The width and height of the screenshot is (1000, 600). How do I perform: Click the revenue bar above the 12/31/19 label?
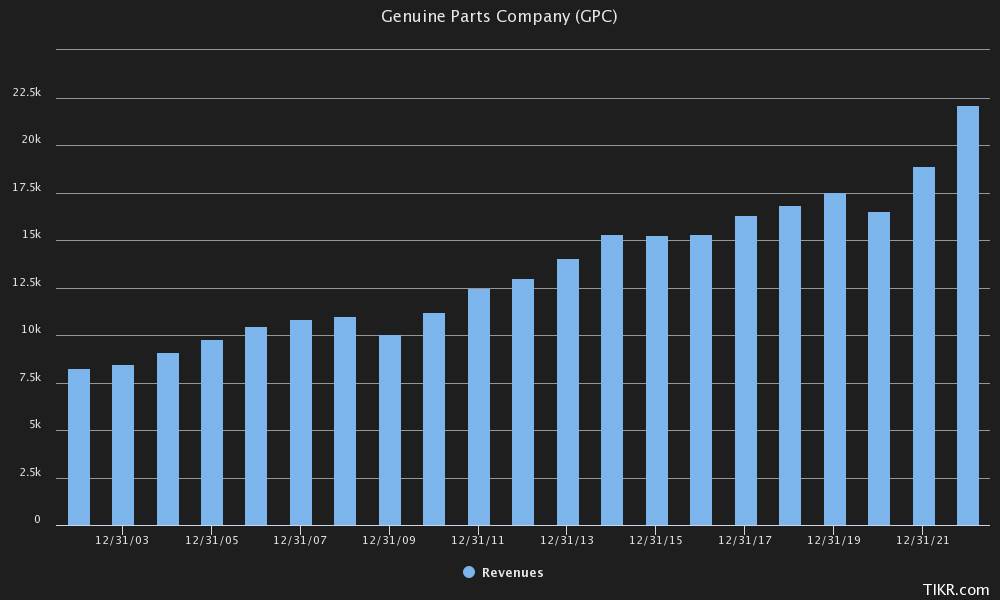click(x=835, y=359)
